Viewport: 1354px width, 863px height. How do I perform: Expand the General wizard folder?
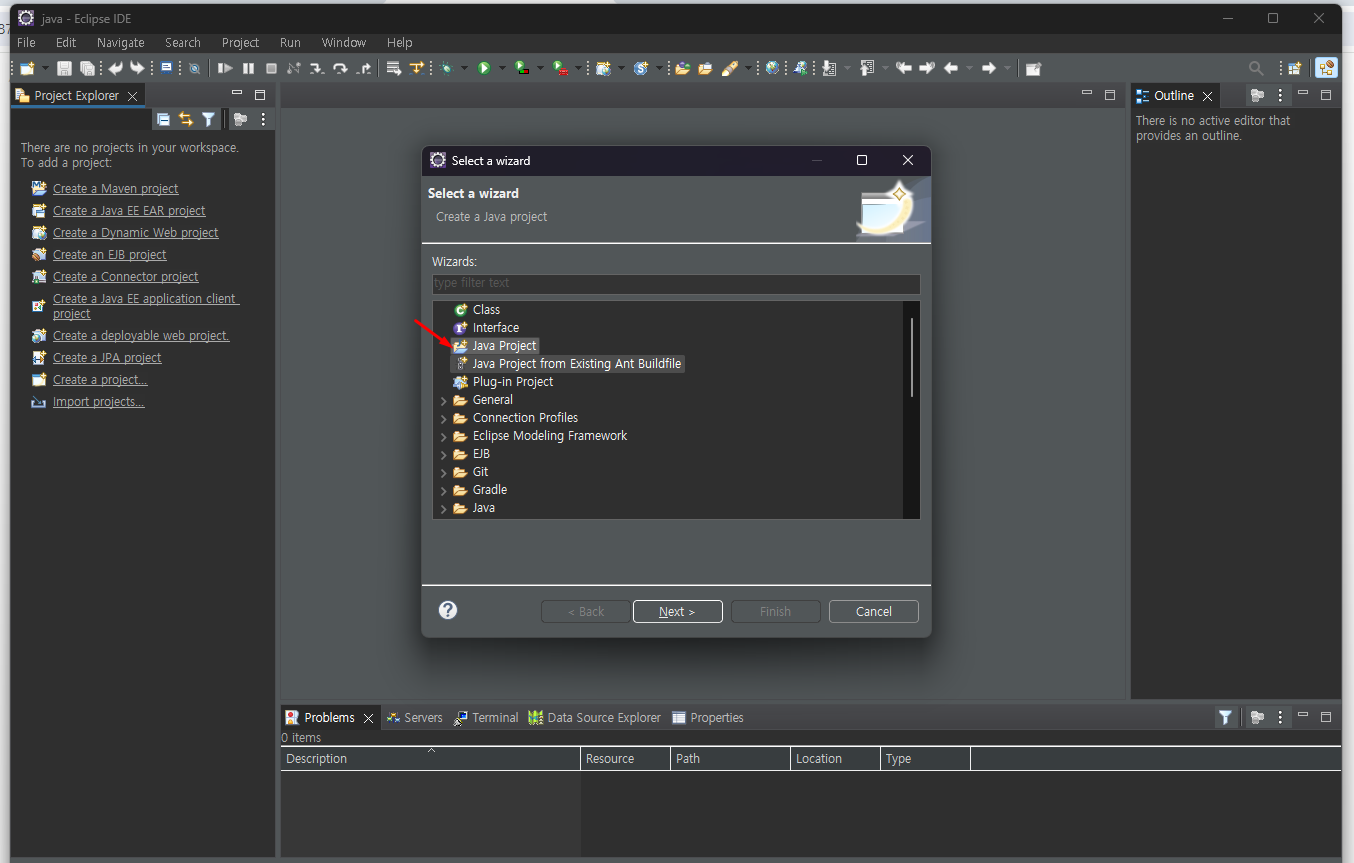pos(444,400)
